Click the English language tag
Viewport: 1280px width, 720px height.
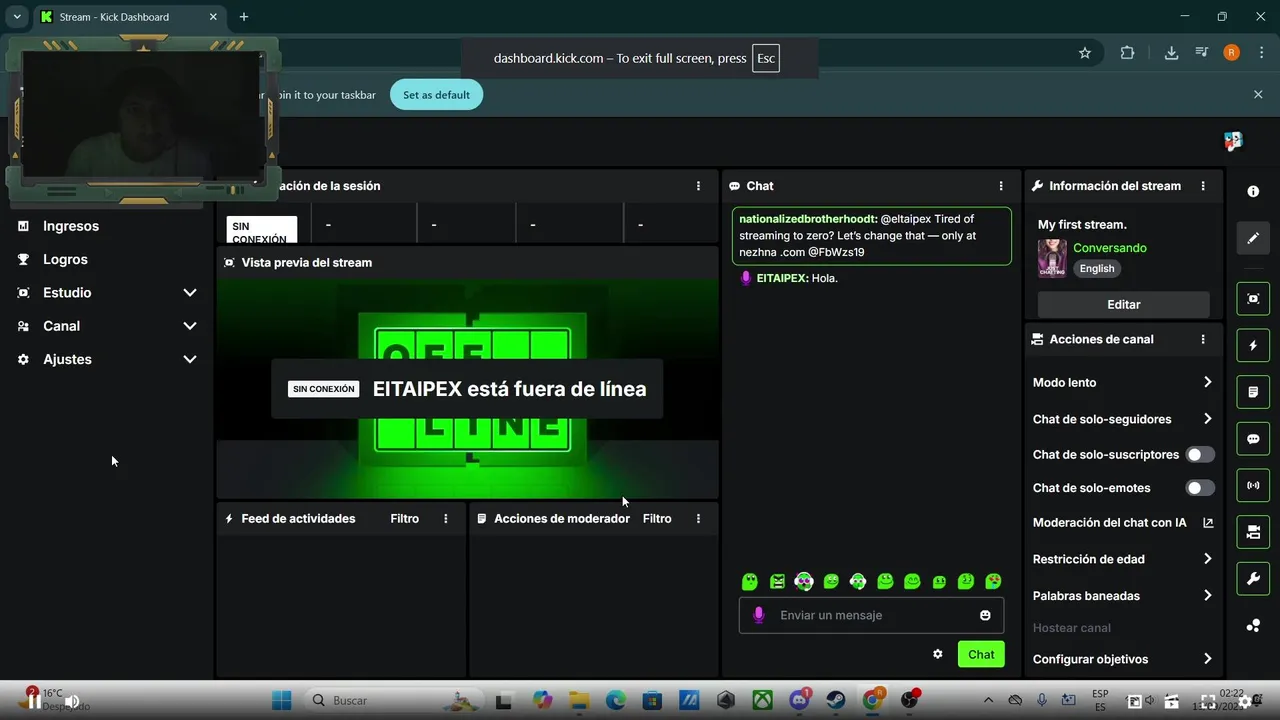[x=1097, y=268]
